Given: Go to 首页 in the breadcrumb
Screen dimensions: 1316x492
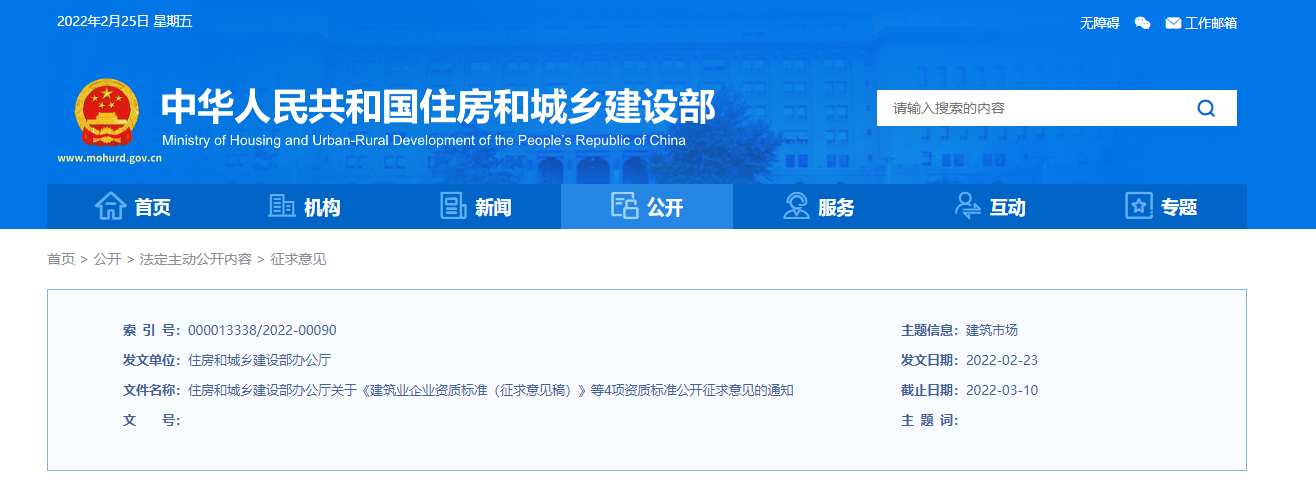Looking at the screenshot, I should coord(61,259).
